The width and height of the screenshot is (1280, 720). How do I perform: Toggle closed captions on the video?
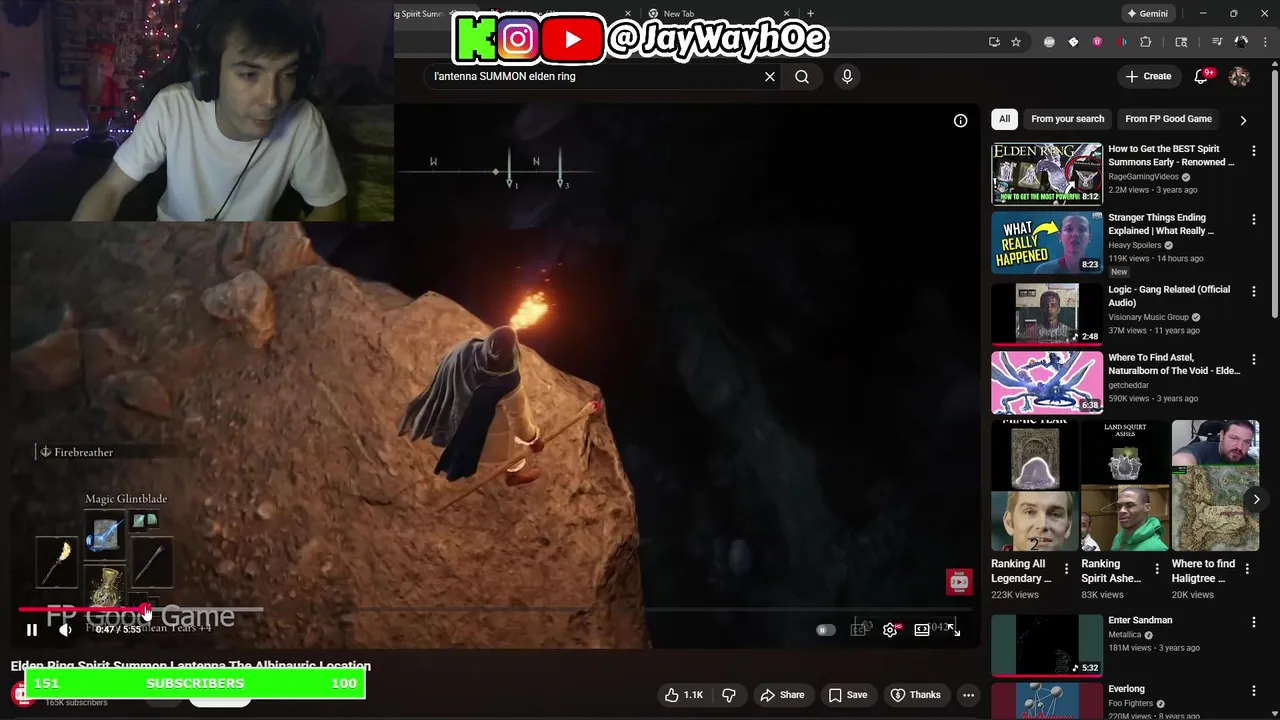click(x=858, y=630)
